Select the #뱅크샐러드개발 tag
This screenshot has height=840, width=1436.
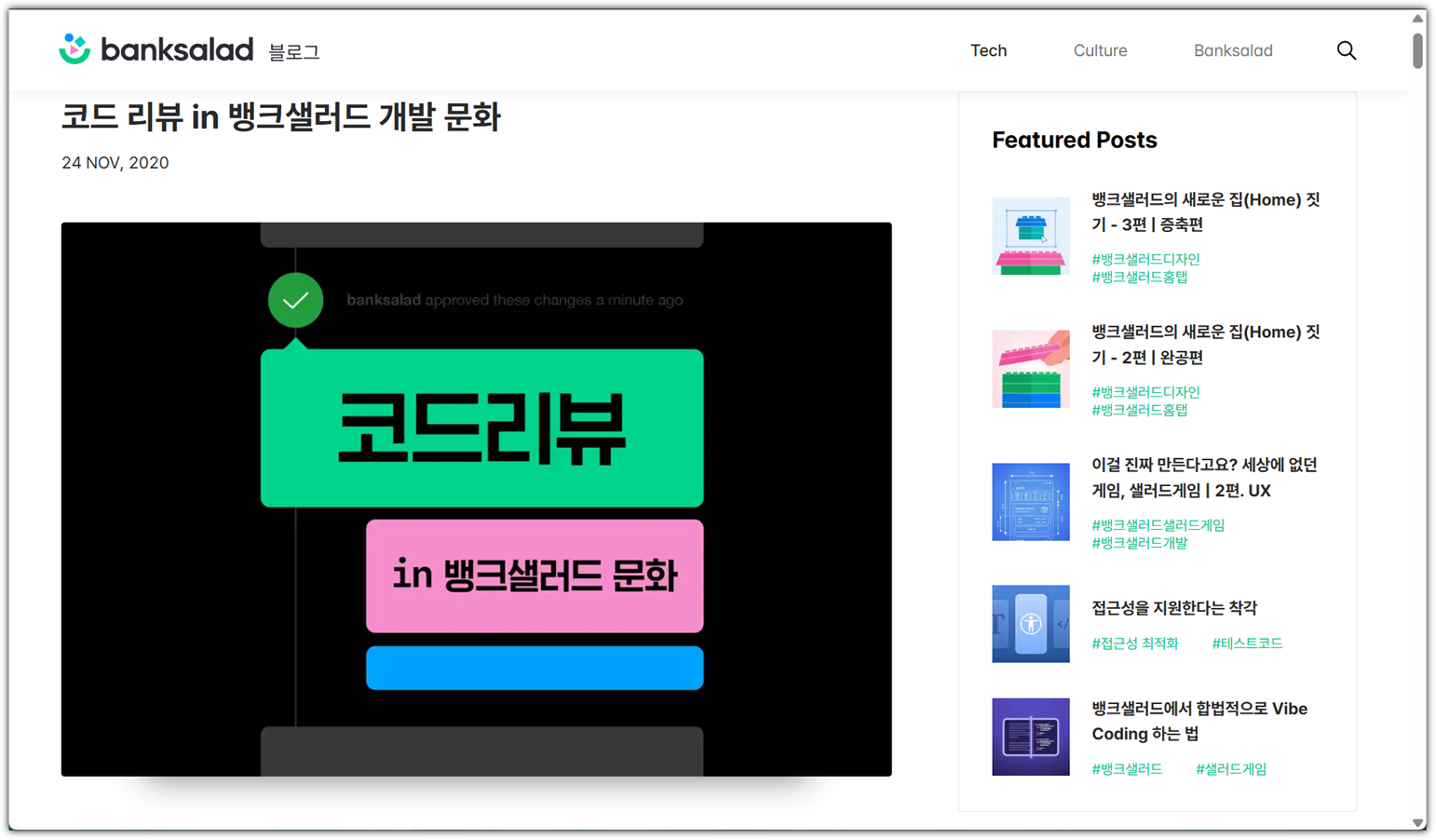click(x=1140, y=543)
